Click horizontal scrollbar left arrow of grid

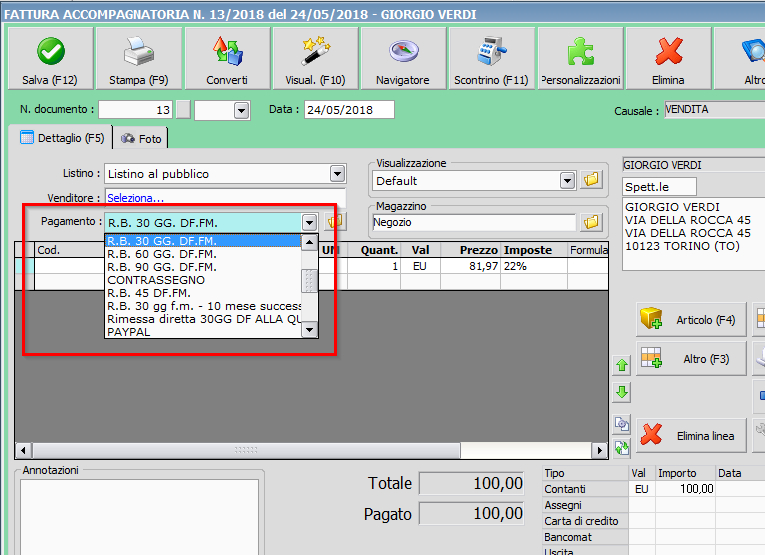pos(23,450)
